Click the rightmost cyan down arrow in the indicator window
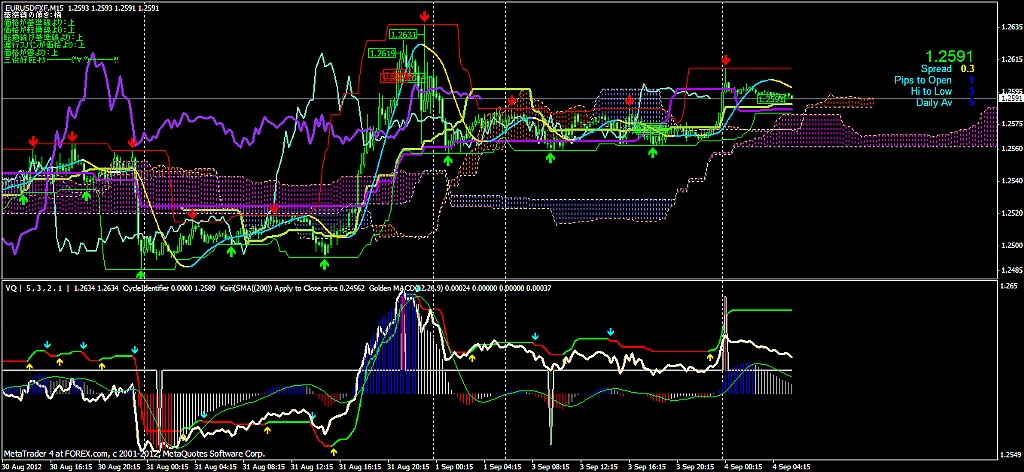The width and height of the screenshot is (1024, 472). tap(611, 331)
